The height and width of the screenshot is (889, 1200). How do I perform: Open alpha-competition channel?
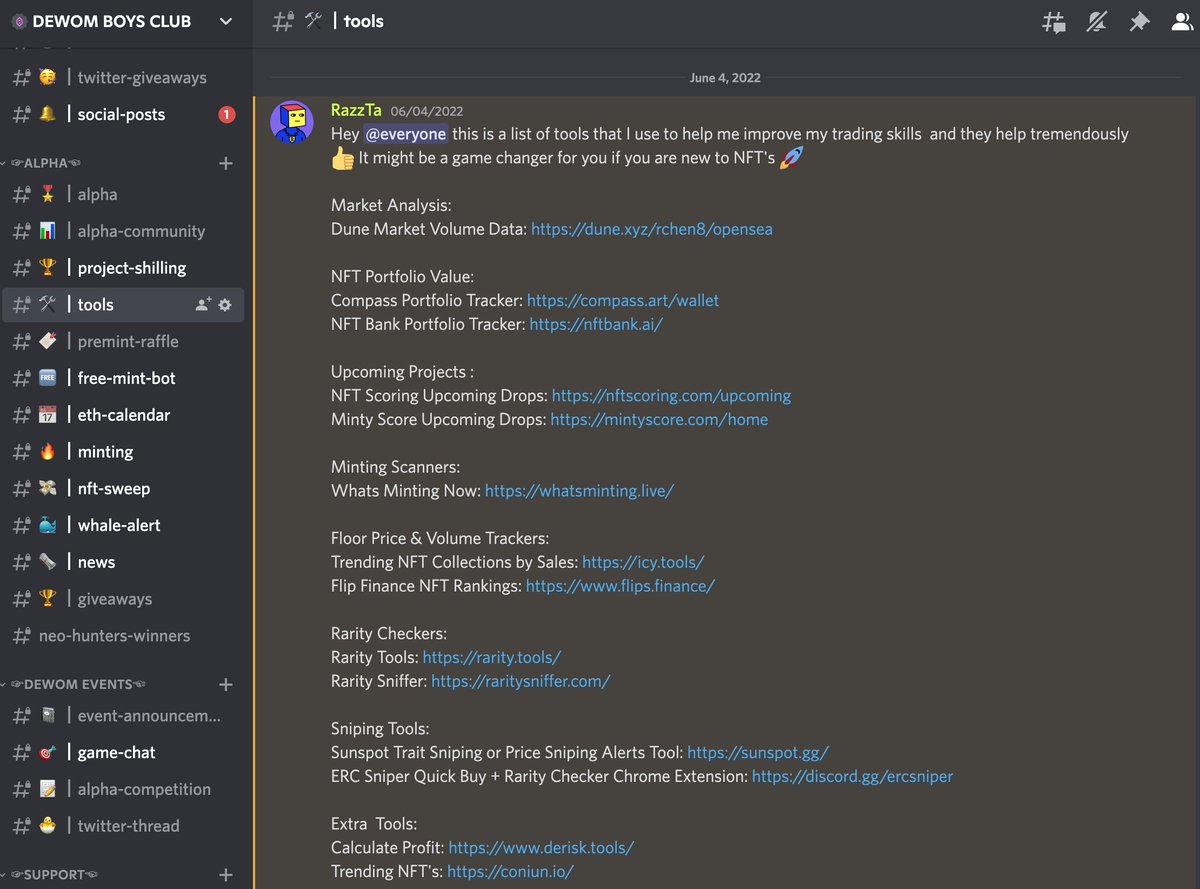[x=122, y=789]
